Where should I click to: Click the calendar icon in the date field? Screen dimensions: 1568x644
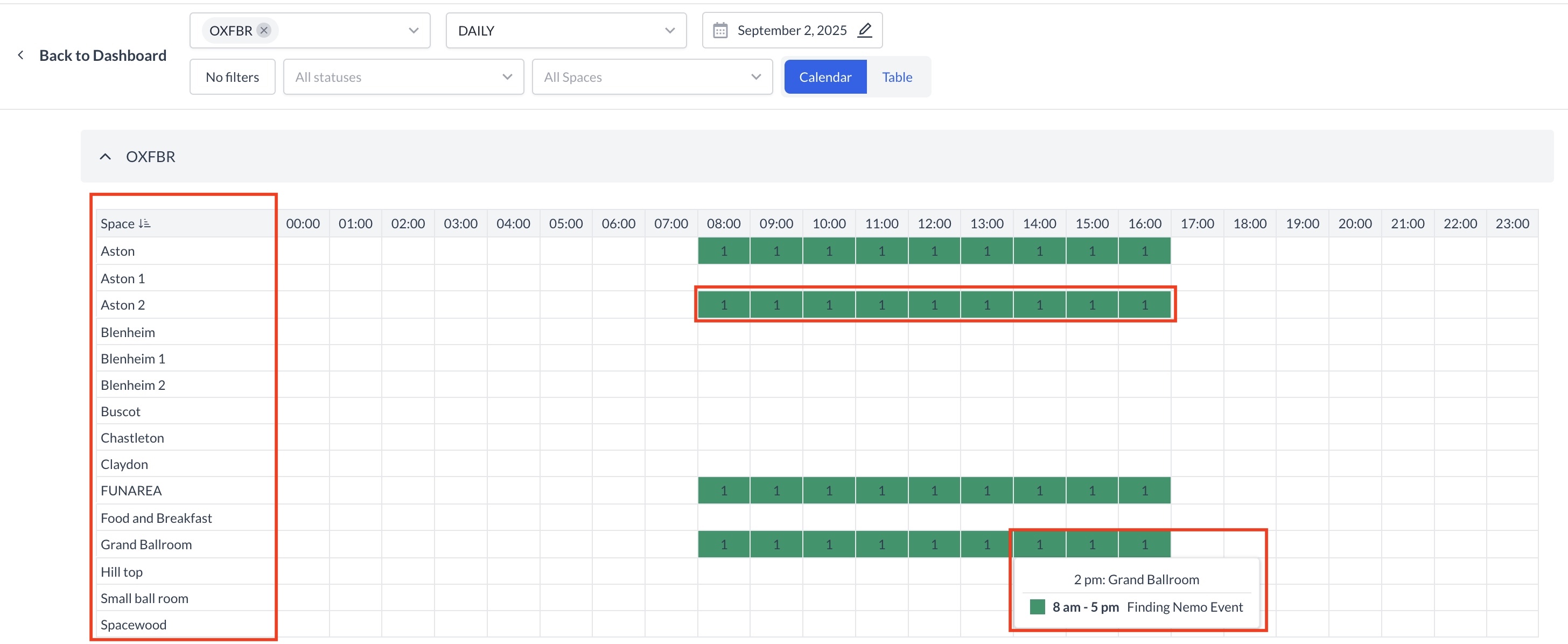[x=720, y=31]
